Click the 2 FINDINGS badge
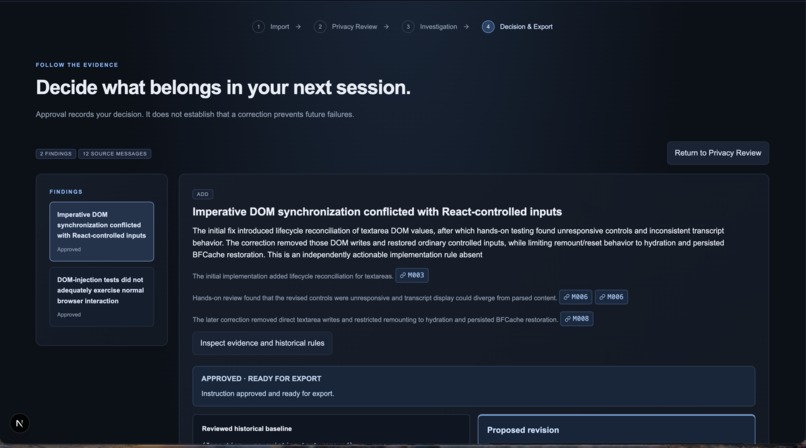806x448 pixels. point(56,154)
